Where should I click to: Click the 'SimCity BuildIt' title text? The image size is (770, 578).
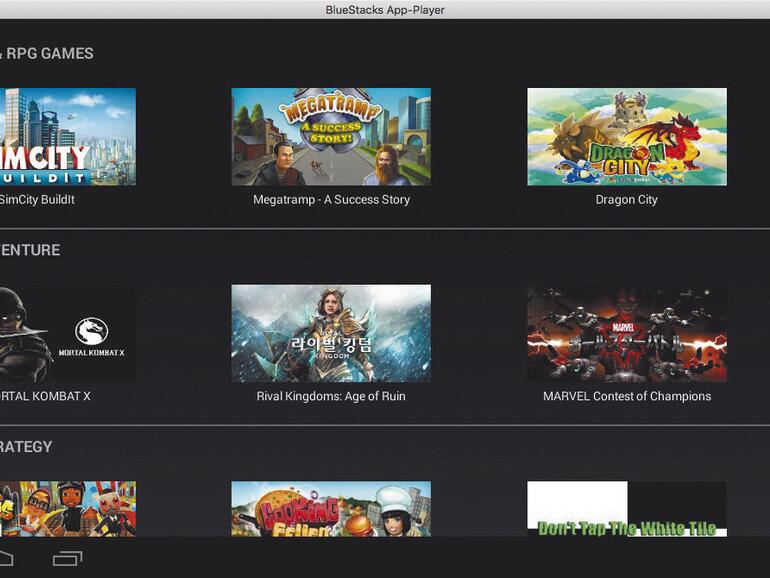click(37, 199)
